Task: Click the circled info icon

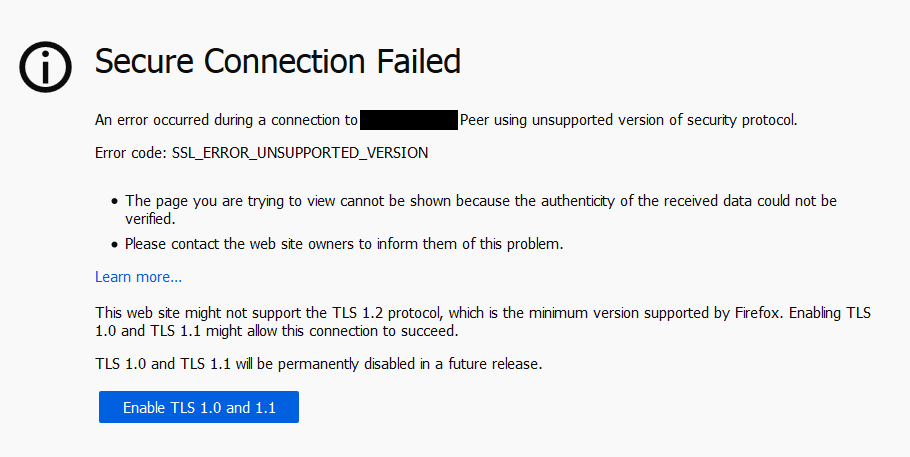Action: click(45, 68)
